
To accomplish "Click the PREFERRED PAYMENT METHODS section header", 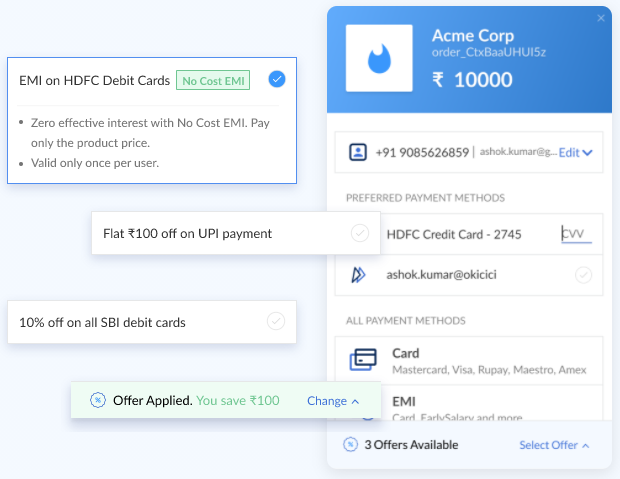I will tap(425, 198).
